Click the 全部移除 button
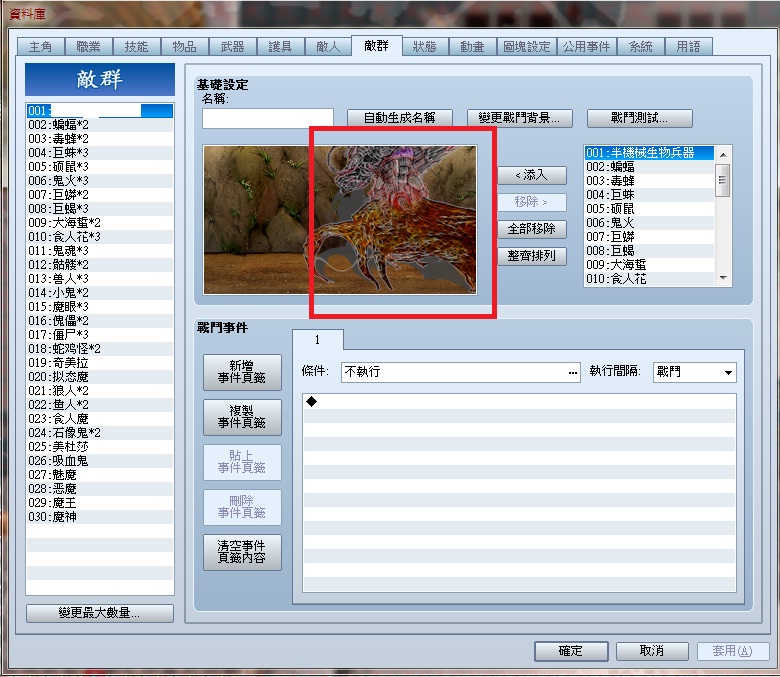Viewport: 780px width, 677px height. point(532,229)
